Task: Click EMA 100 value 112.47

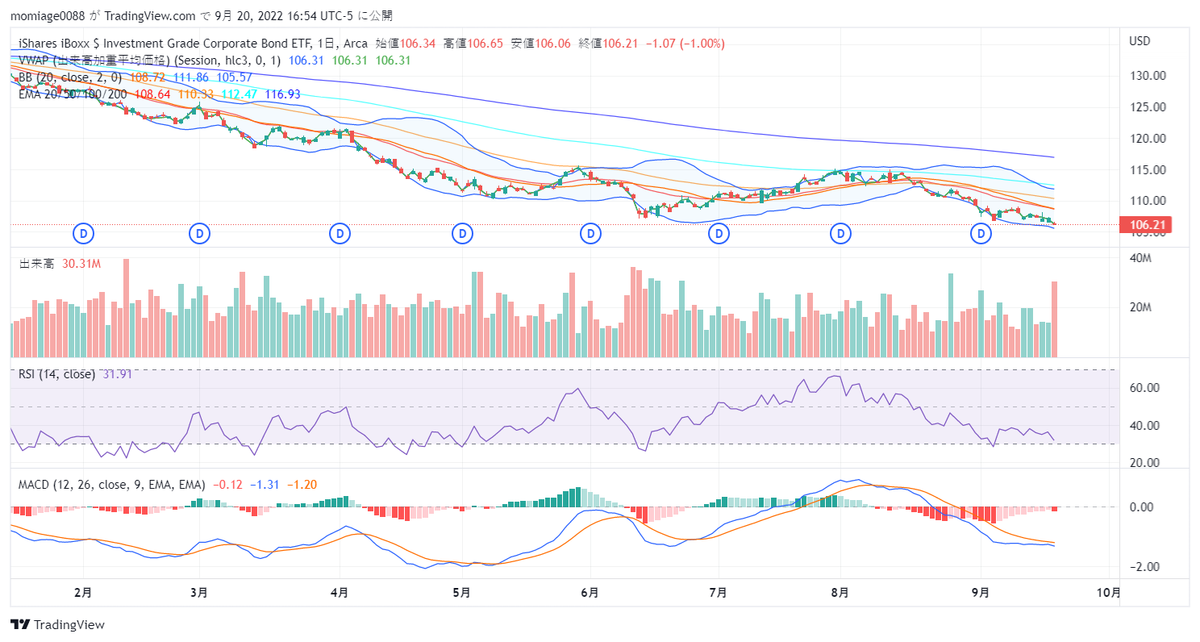Action: click(x=239, y=94)
